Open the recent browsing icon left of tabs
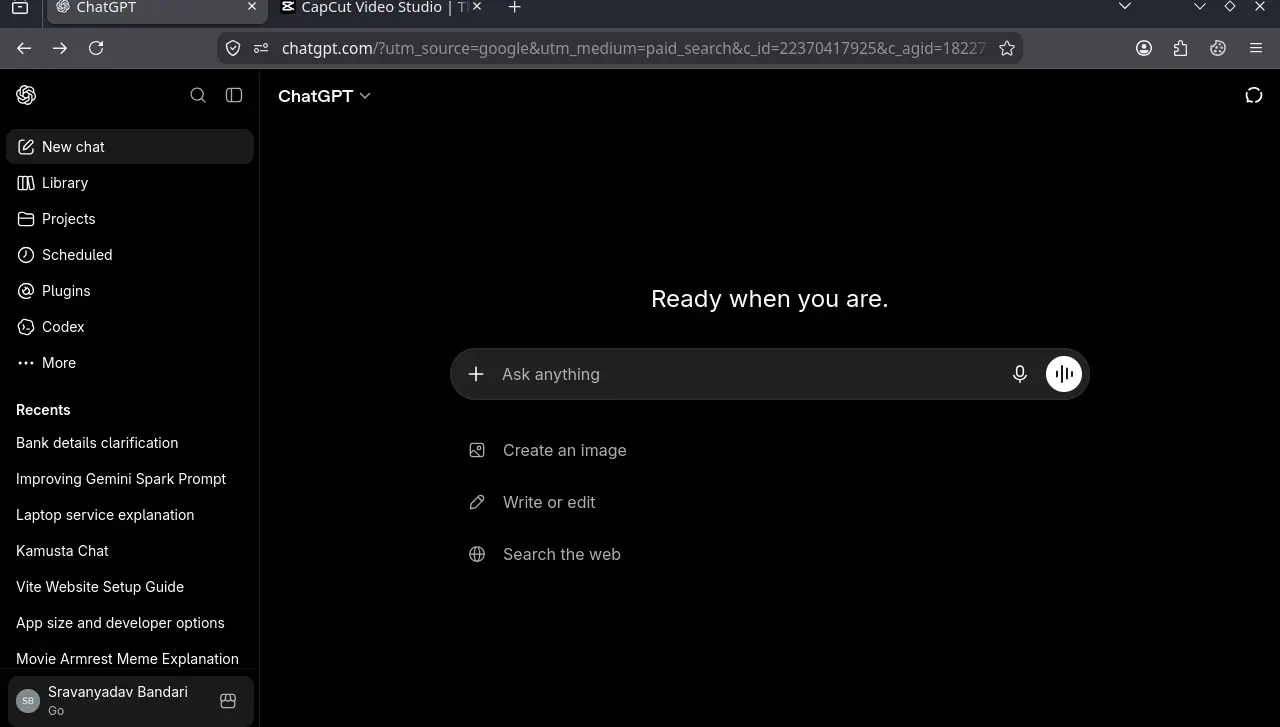 tap(20, 7)
